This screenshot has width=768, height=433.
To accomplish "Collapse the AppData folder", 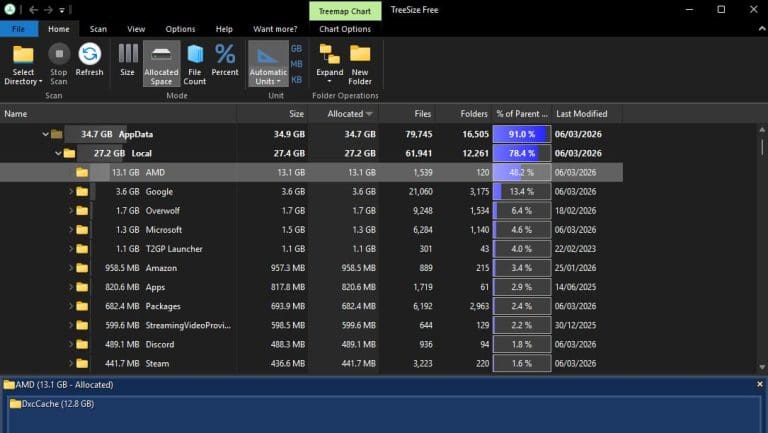I will [x=45, y=134].
